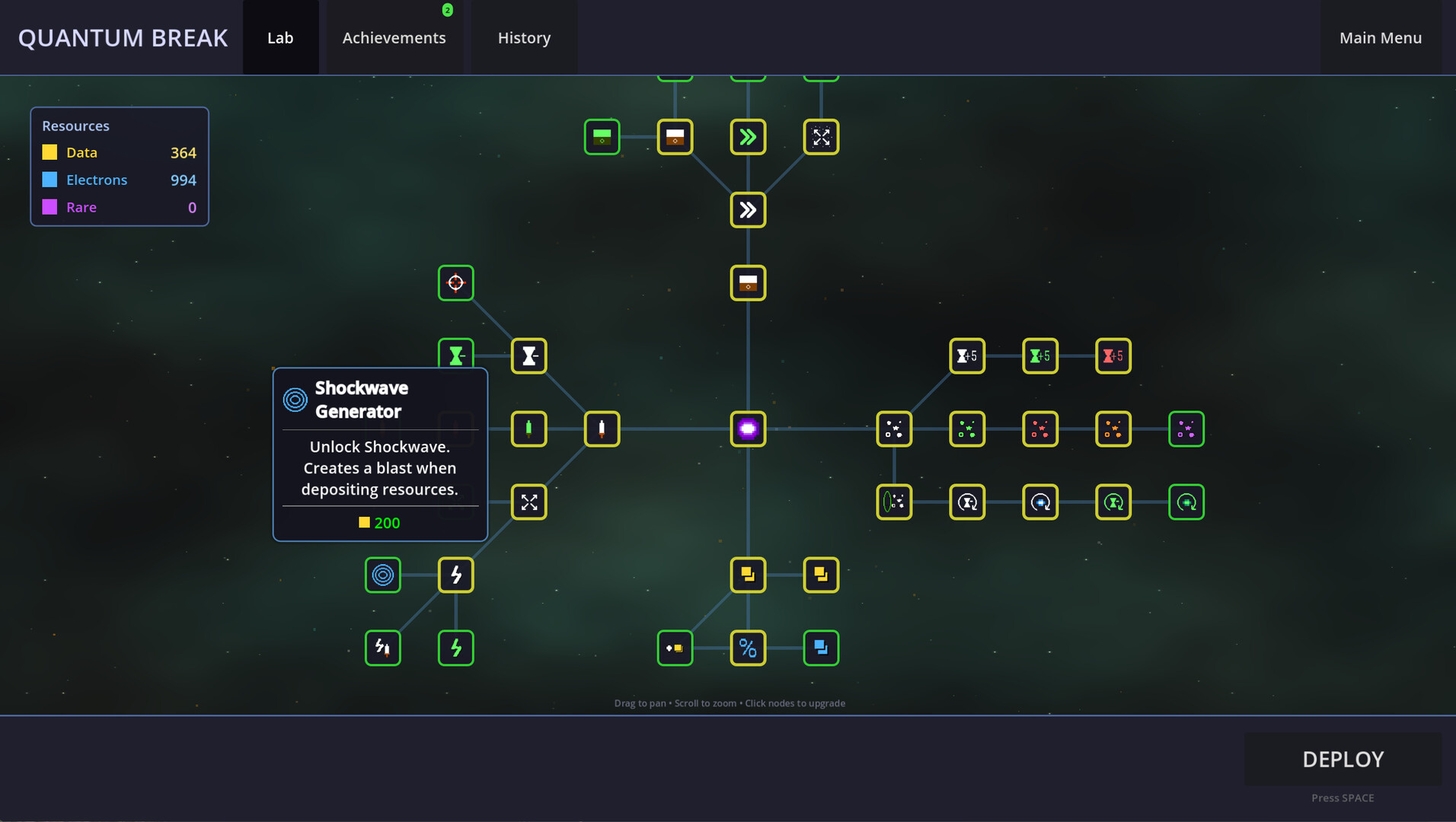
Task: Select the white lightning bolt node
Action: pos(455,575)
